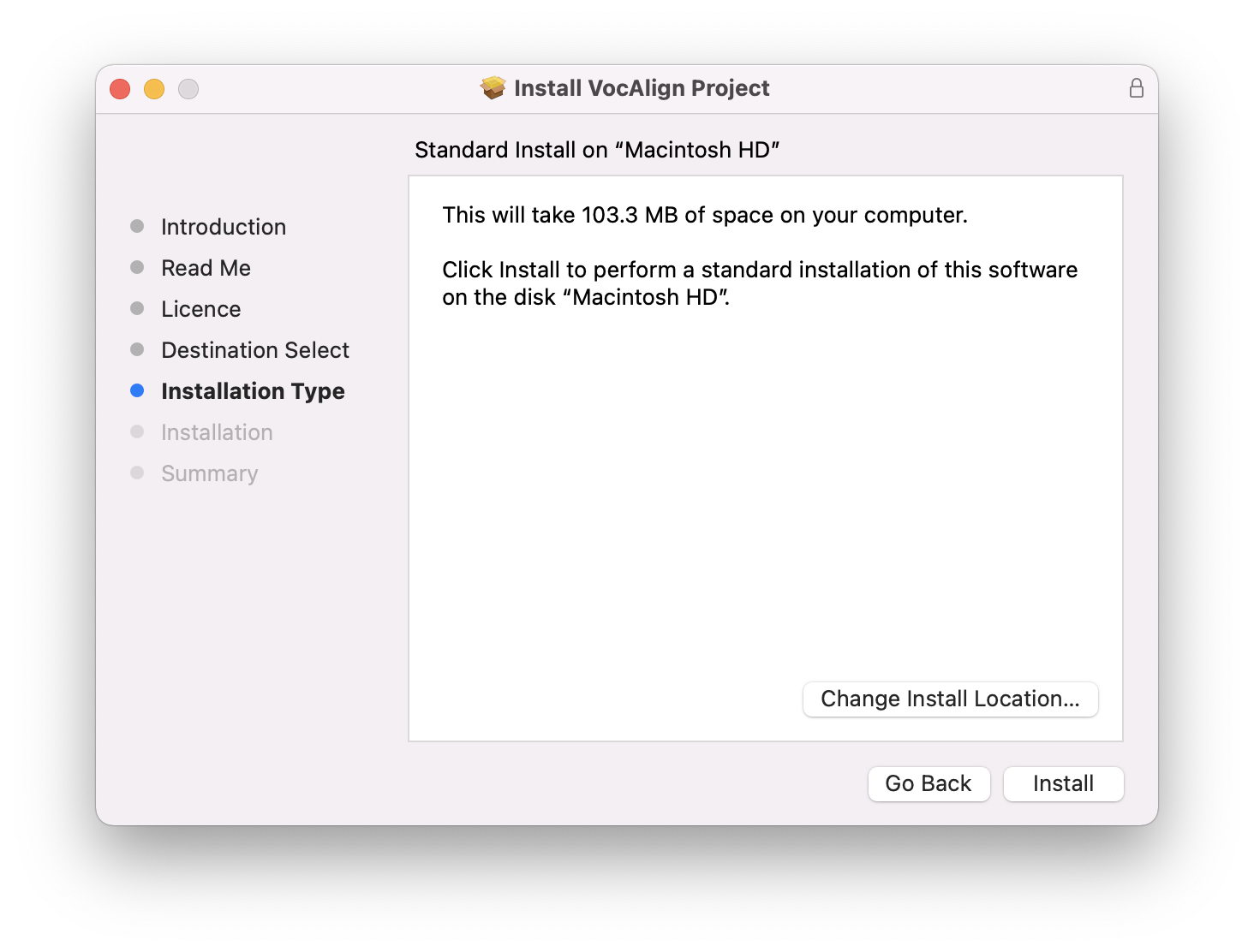Open Change Install Location options

[x=950, y=699]
